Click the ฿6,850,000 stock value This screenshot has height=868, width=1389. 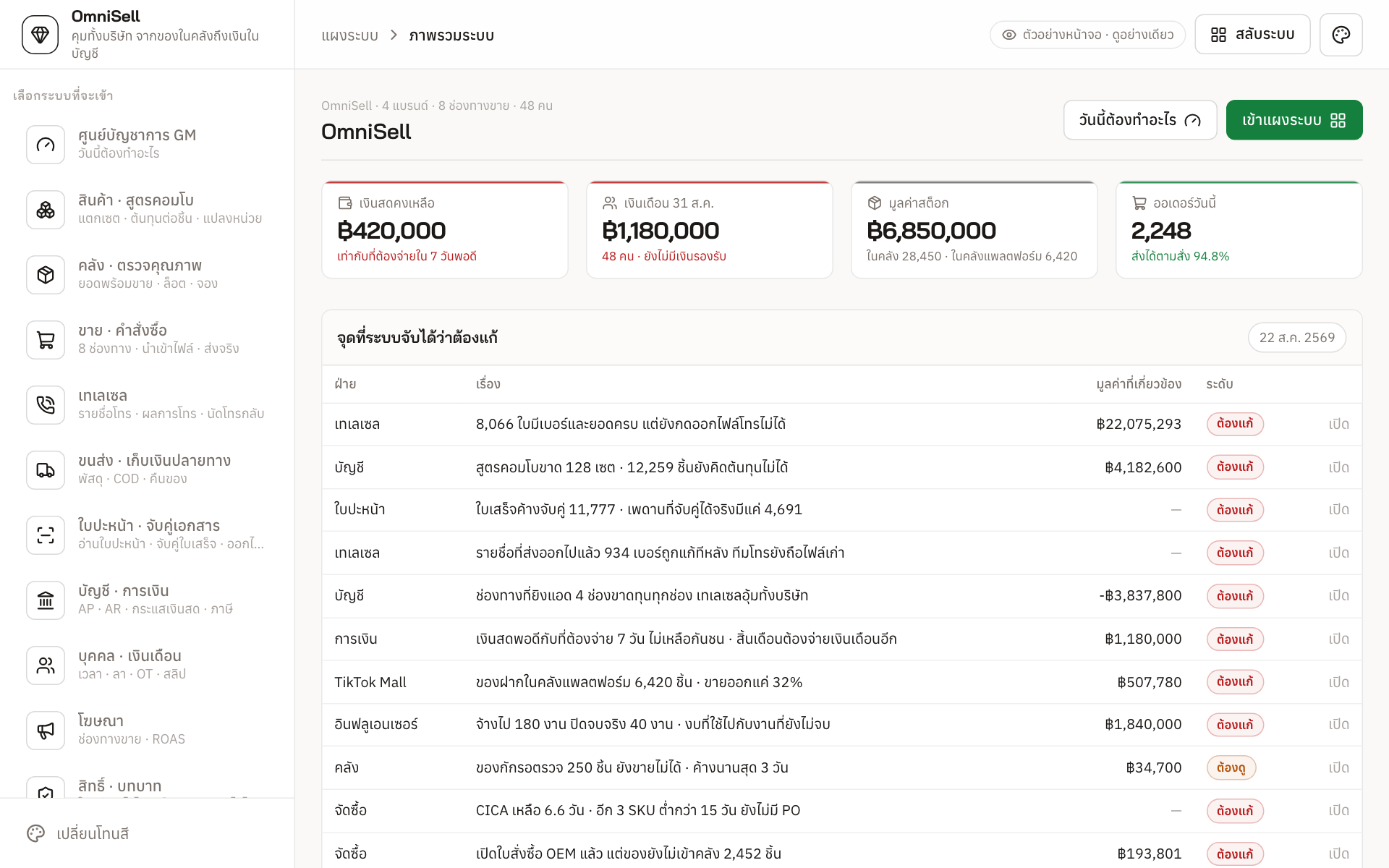(931, 231)
